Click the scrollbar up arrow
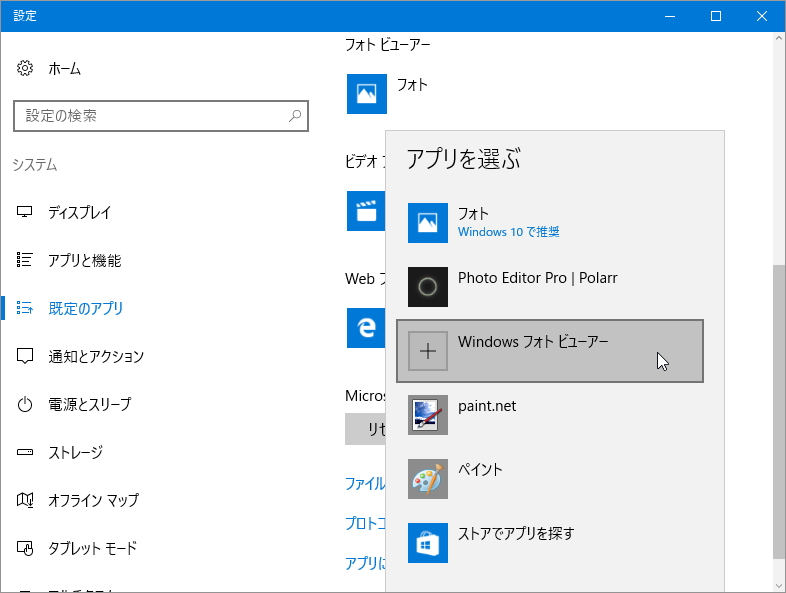This screenshot has height=593, width=786. (x=779, y=38)
